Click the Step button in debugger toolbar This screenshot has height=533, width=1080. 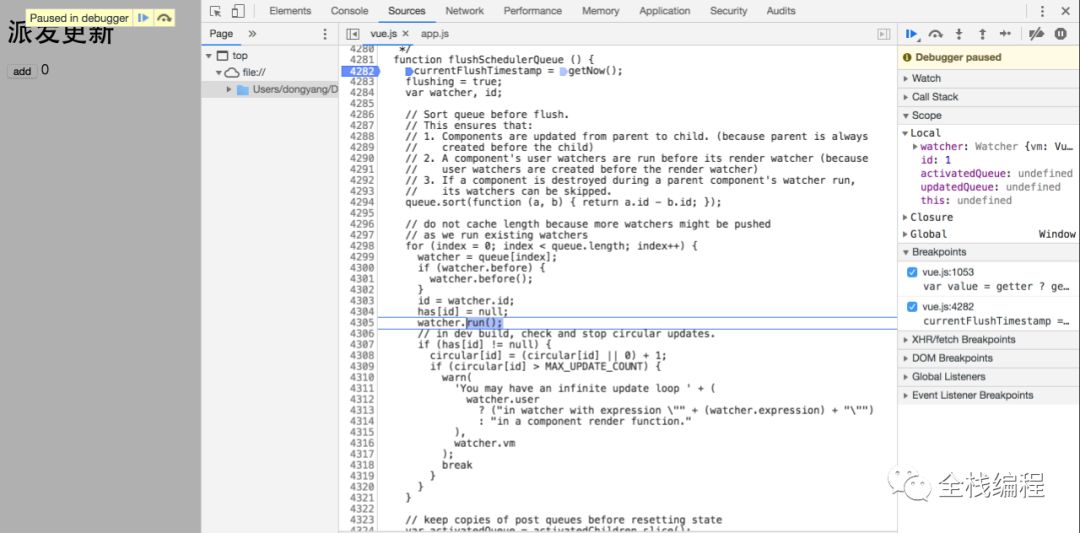[x=1006, y=34]
